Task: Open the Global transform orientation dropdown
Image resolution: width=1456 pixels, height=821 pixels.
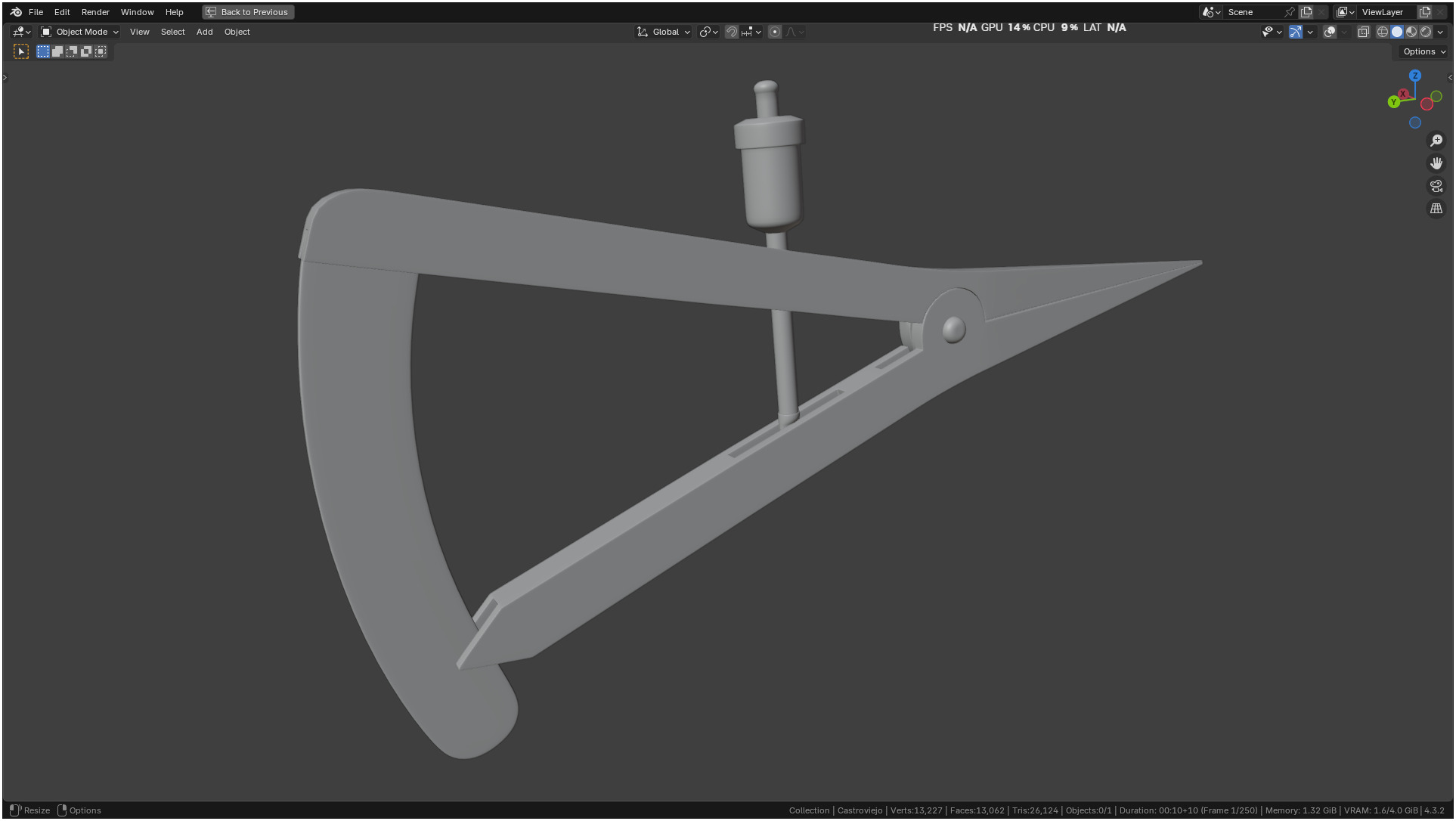Action: point(664,32)
